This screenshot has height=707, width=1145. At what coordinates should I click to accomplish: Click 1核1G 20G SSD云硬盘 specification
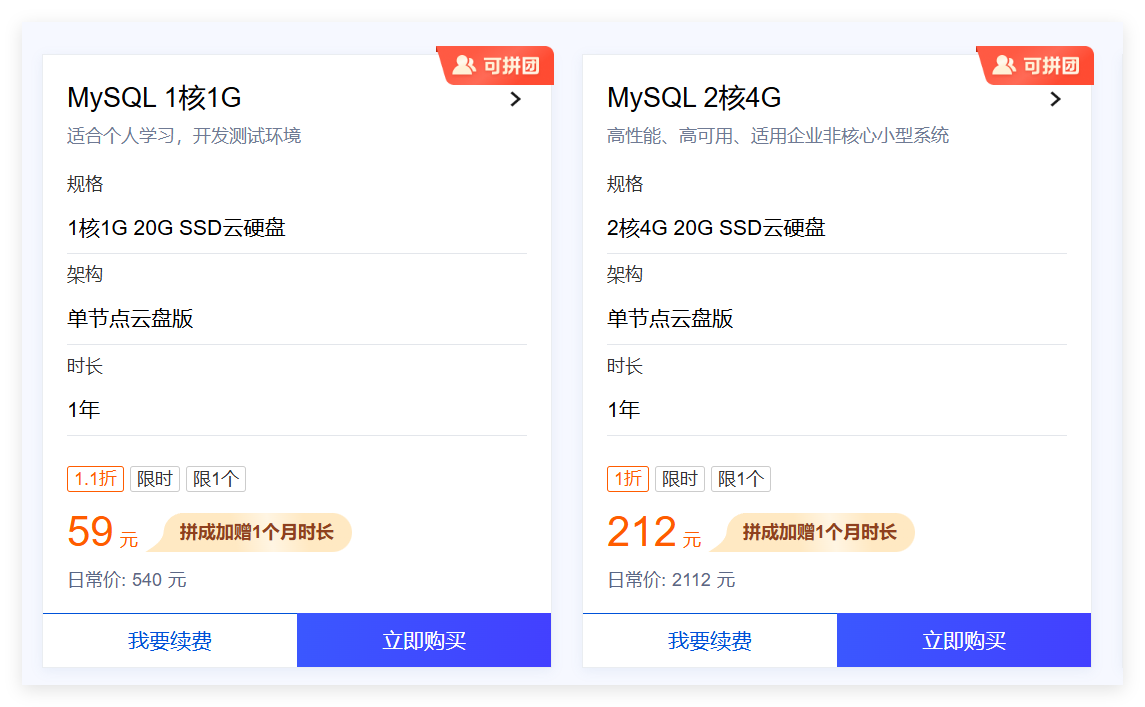(176, 228)
